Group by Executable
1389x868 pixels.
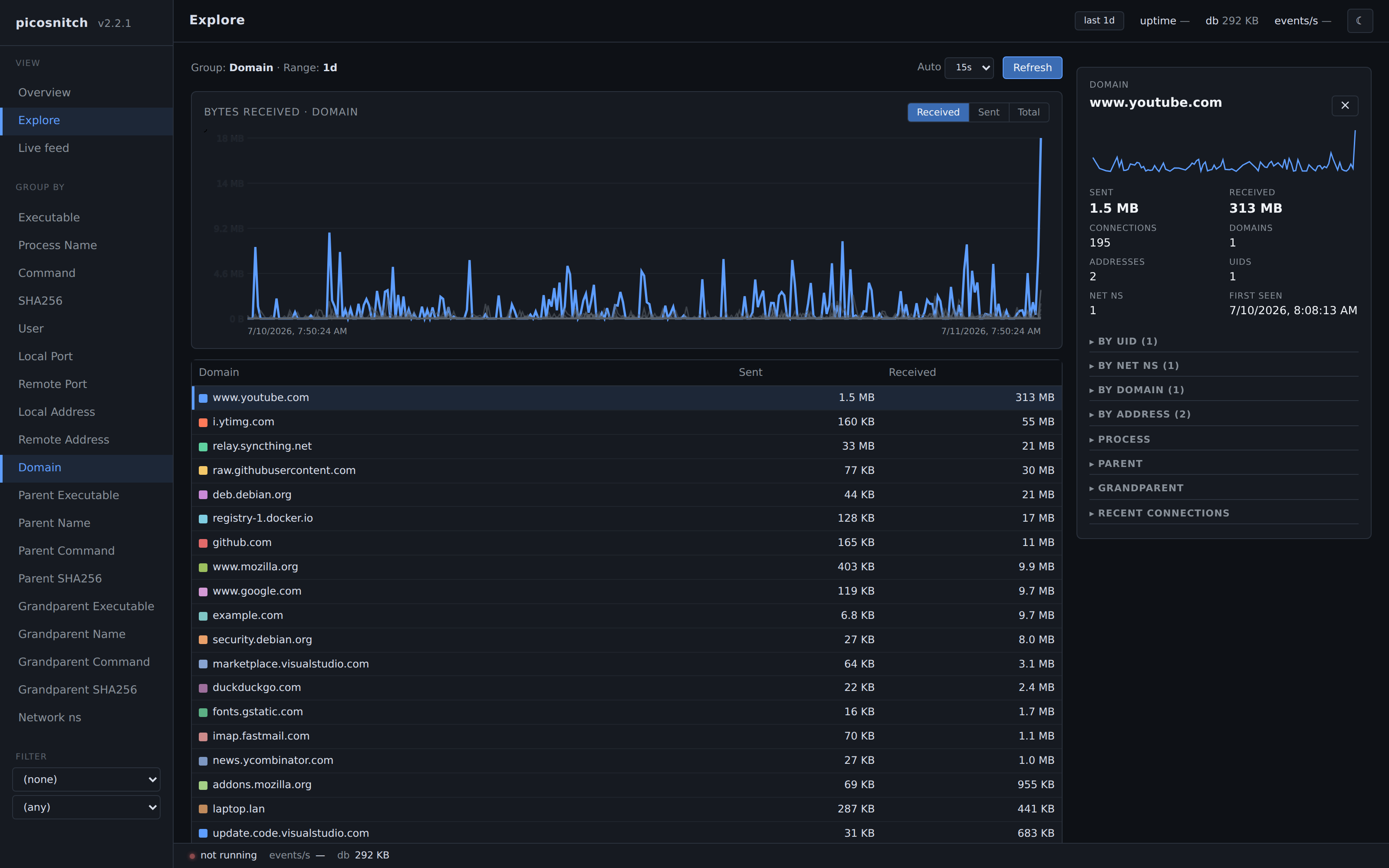[x=87, y=217]
